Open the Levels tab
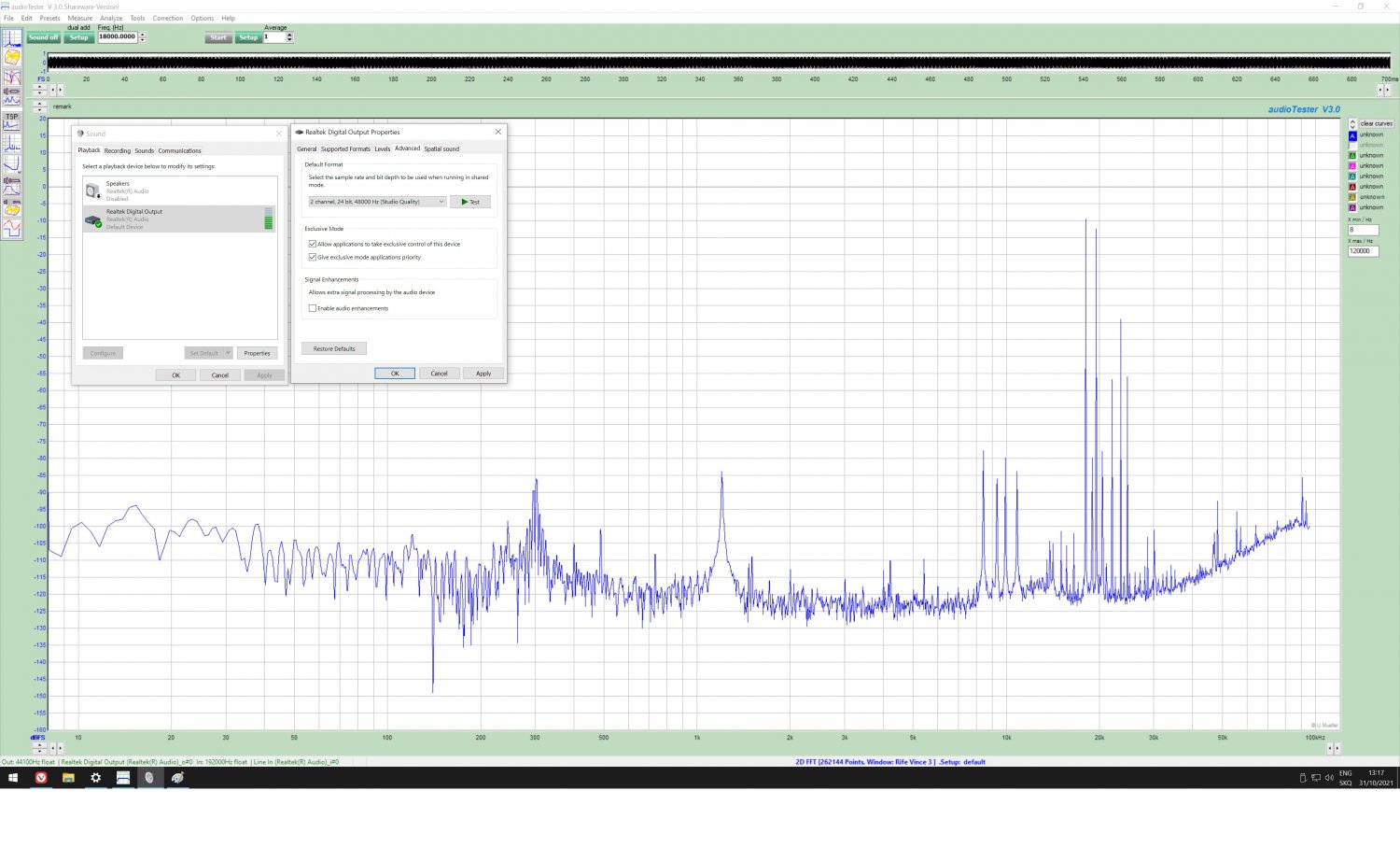Viewport: 1400px width, 847px height. pos(383,148)
